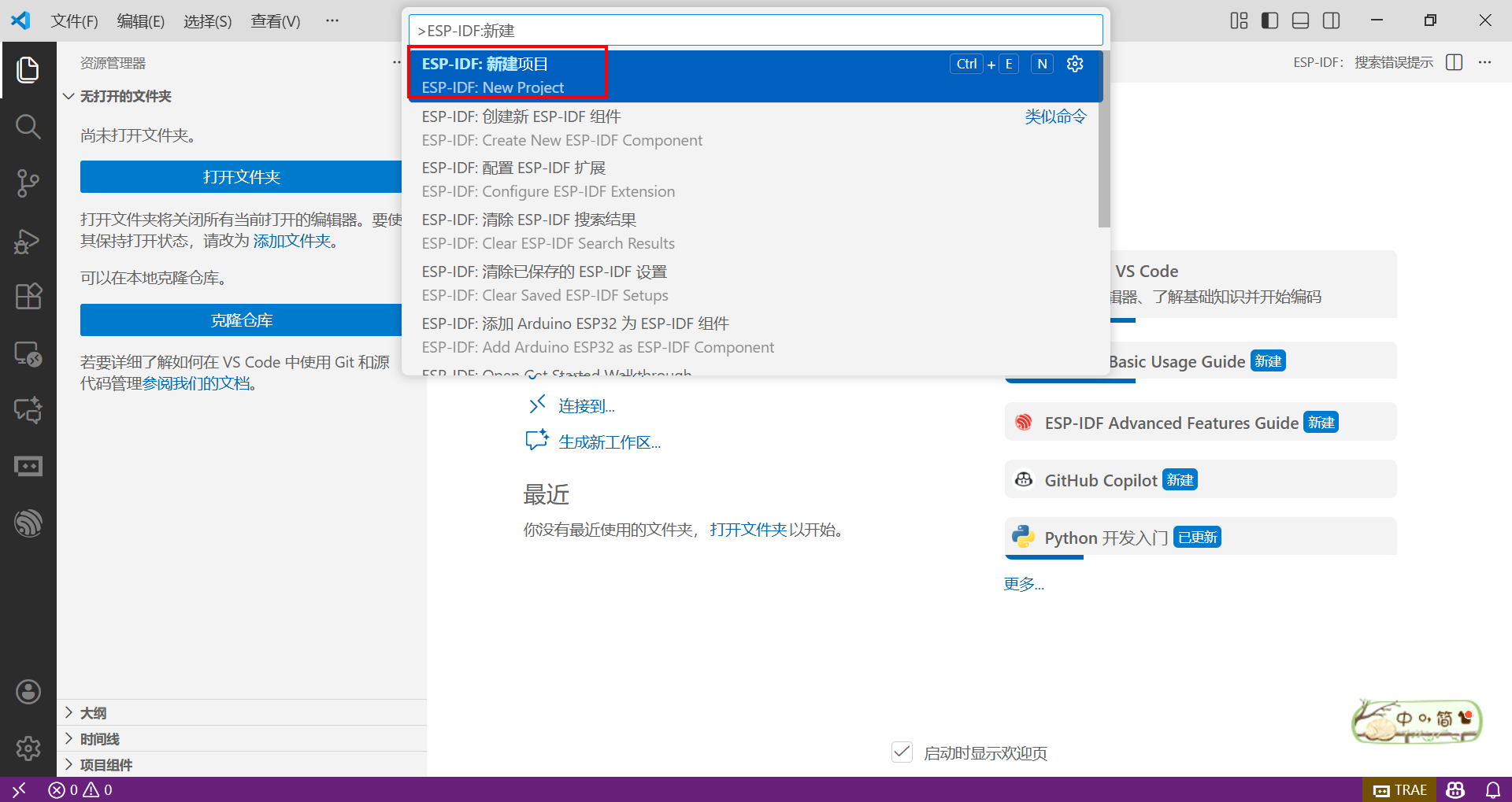Click the command palette list scrollbar
Screen dimensions: 1512x802
pos(1104,139)
